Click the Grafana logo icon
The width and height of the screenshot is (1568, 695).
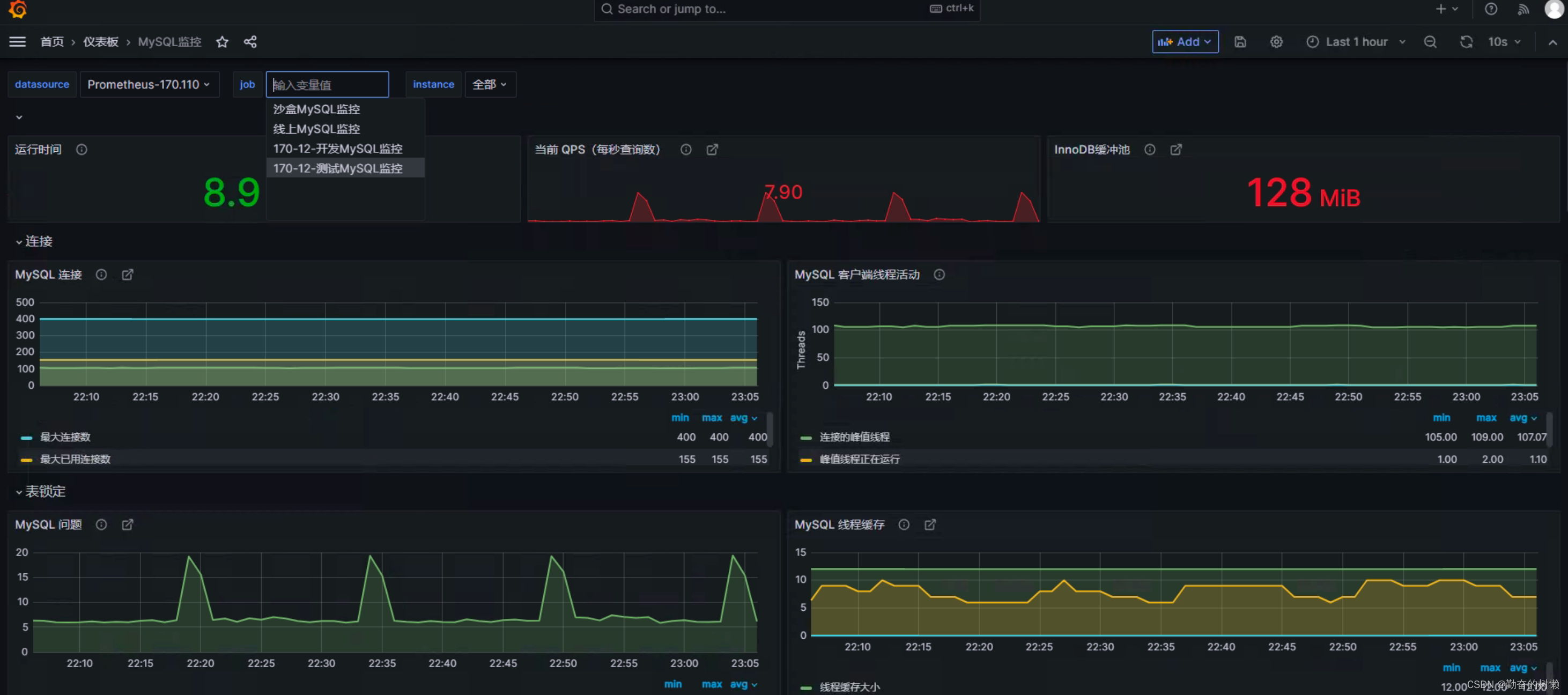[x=18, y=9]
